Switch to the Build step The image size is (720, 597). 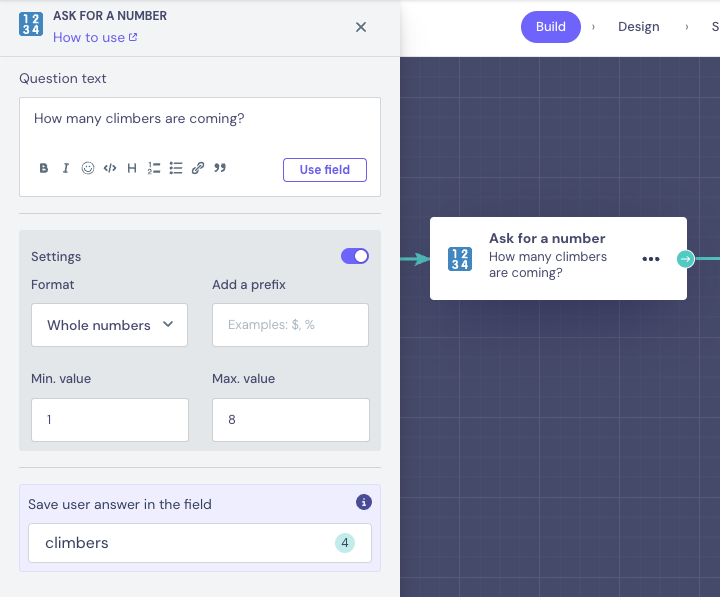[x=551, y=27]
